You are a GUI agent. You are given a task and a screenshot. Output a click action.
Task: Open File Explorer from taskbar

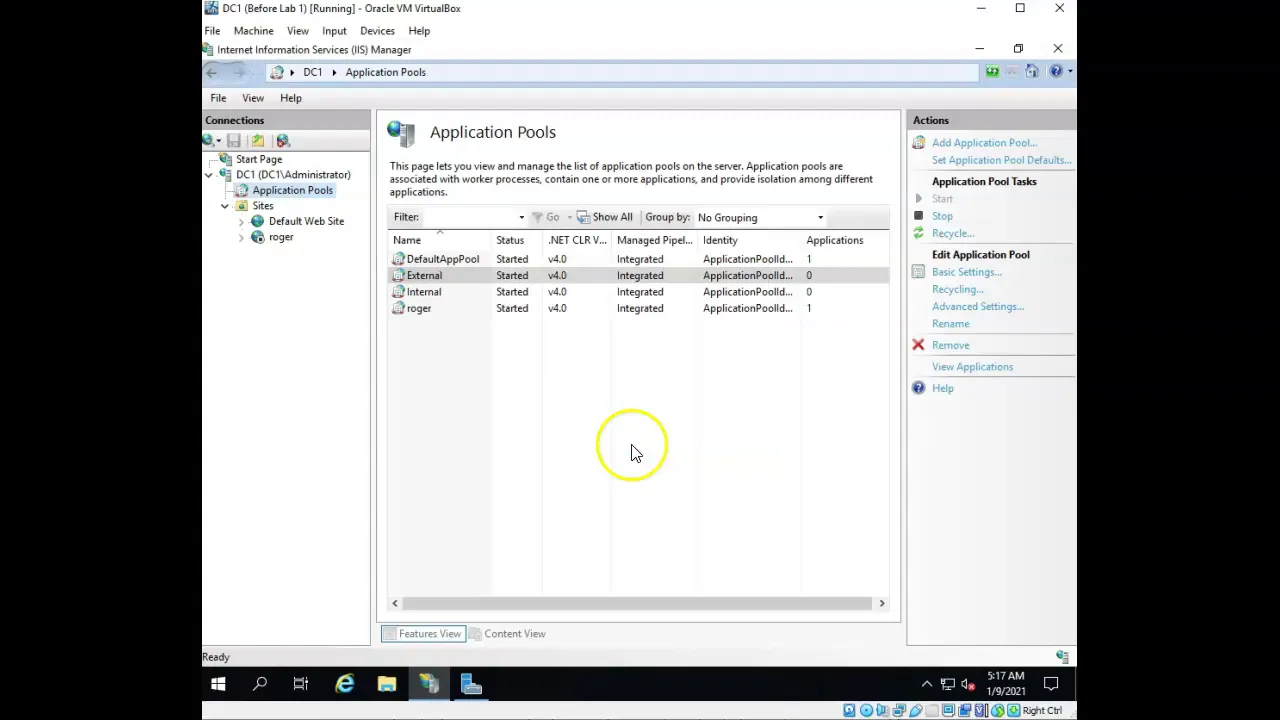tap(387, 684)
